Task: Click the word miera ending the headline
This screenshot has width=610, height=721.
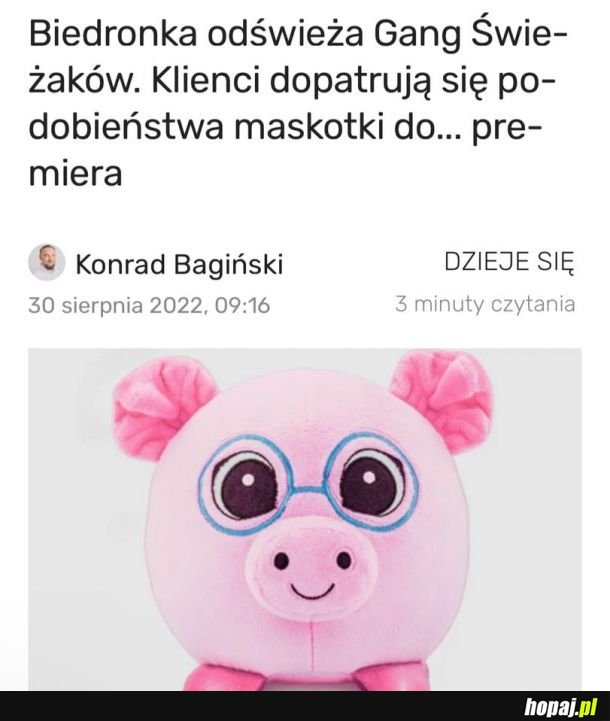Action: 75,174
